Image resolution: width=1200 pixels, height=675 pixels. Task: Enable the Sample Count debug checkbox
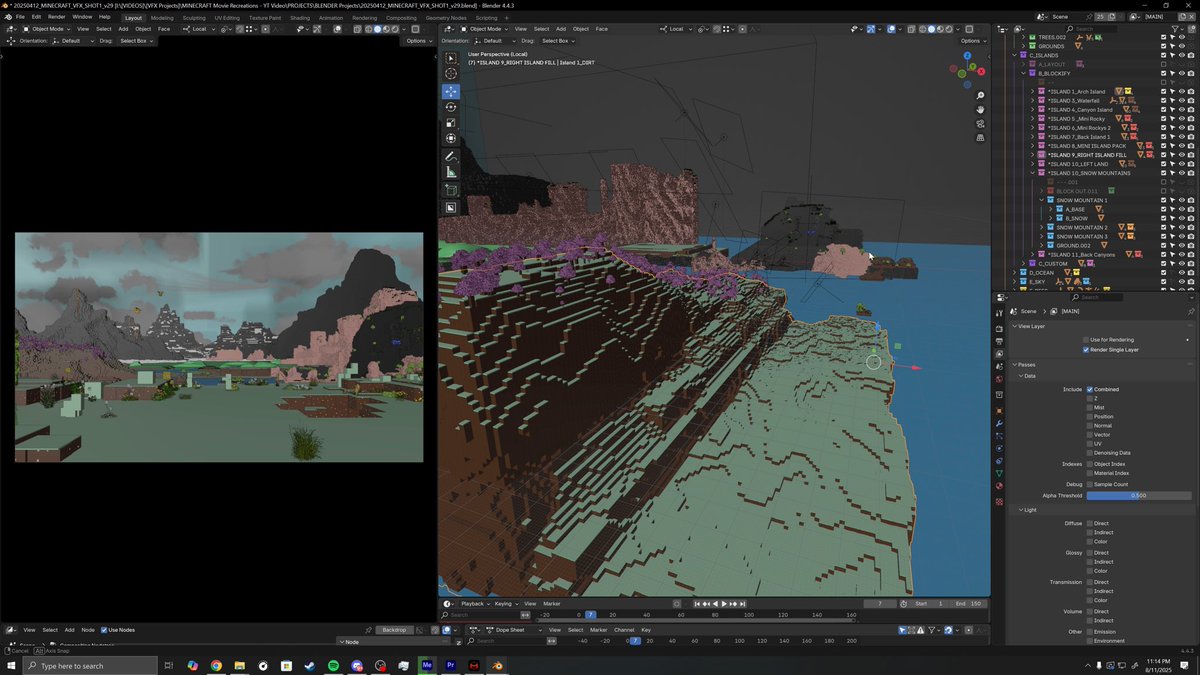coord(1090,484)
